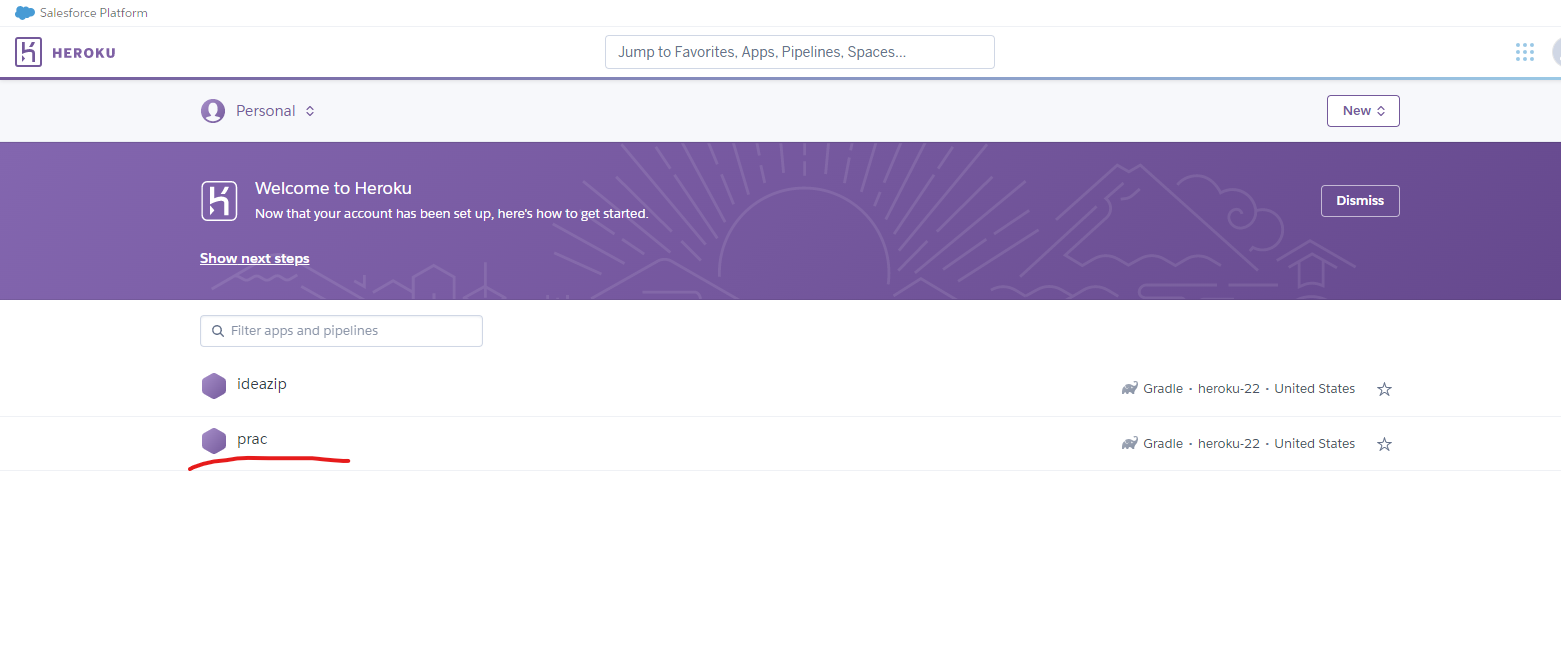Click the HEROKU wordmark in header
This screenshot has height=660, width=1561.
point(84,53)
